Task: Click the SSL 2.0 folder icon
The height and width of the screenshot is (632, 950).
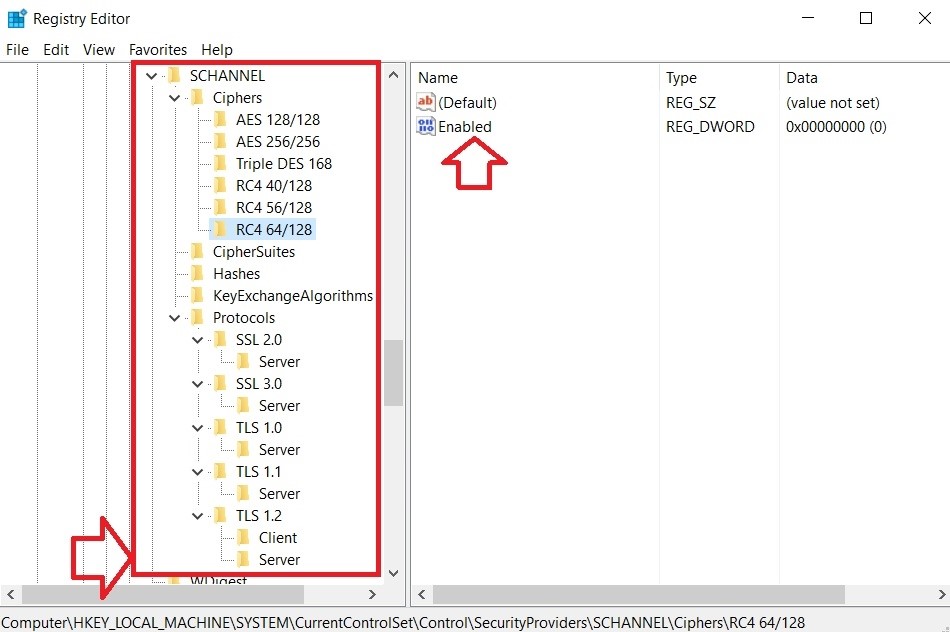Action: point(221,339)
